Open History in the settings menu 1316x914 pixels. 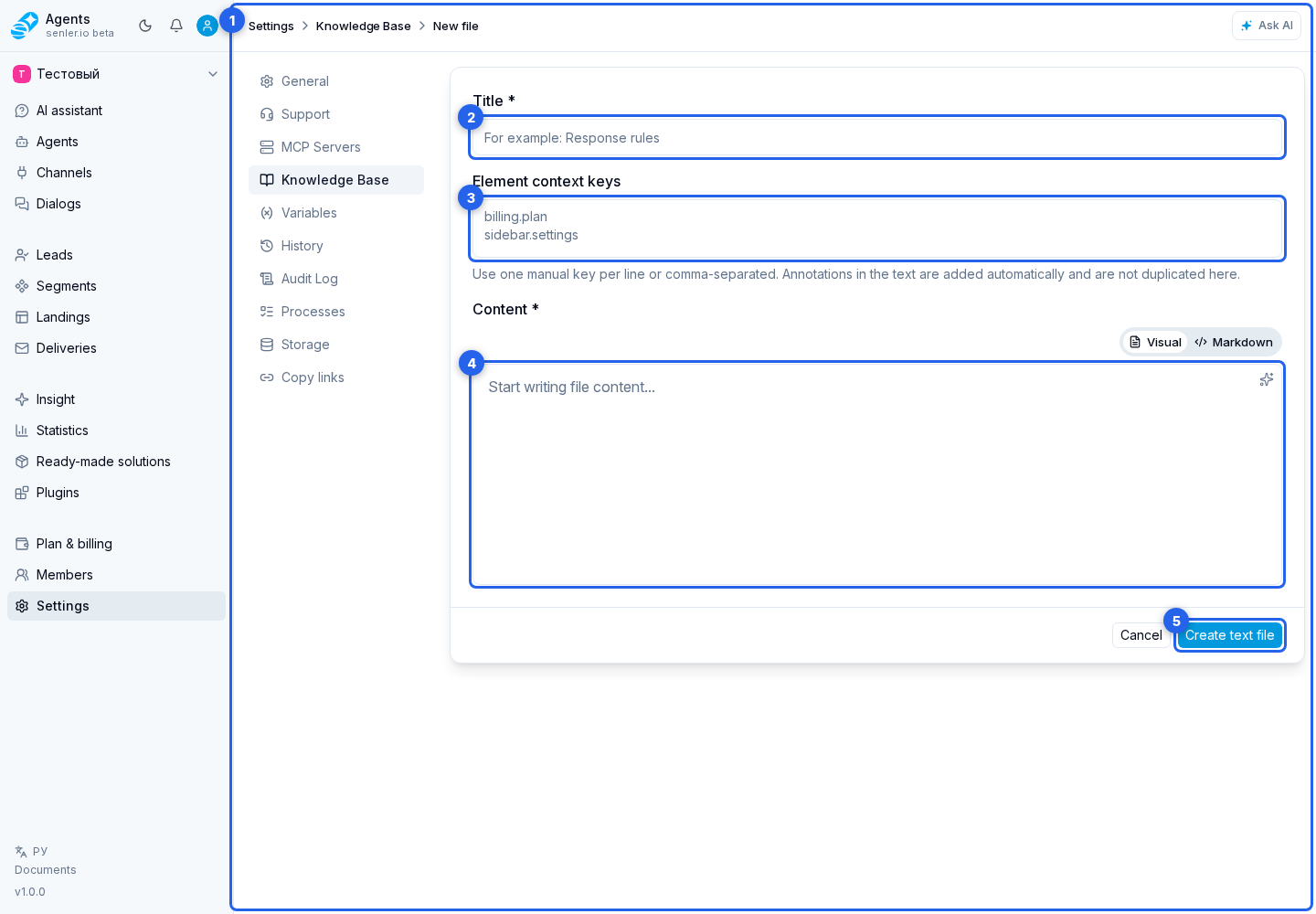click(336, 246)
